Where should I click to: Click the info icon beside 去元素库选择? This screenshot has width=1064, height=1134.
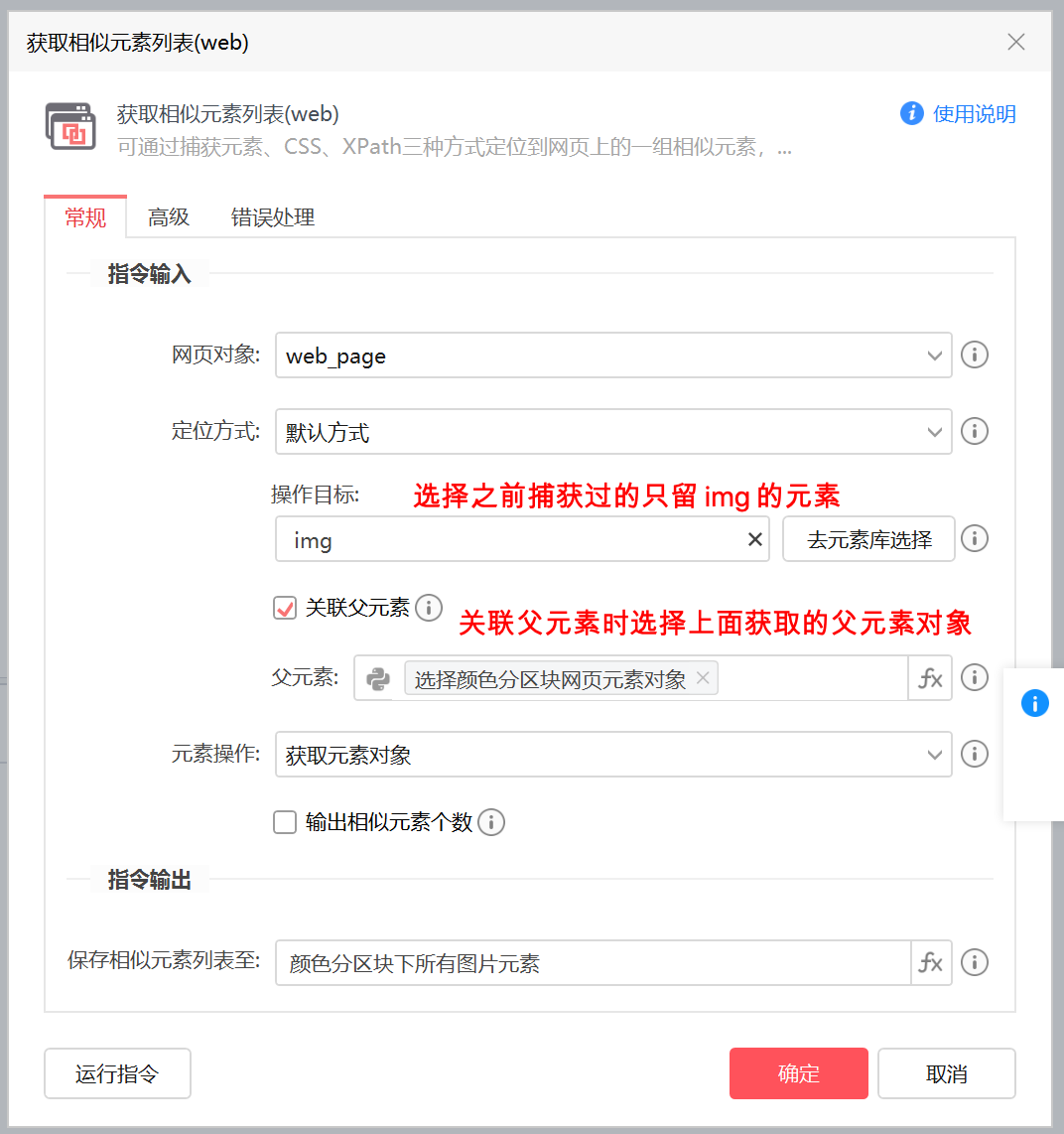[975, 539]
